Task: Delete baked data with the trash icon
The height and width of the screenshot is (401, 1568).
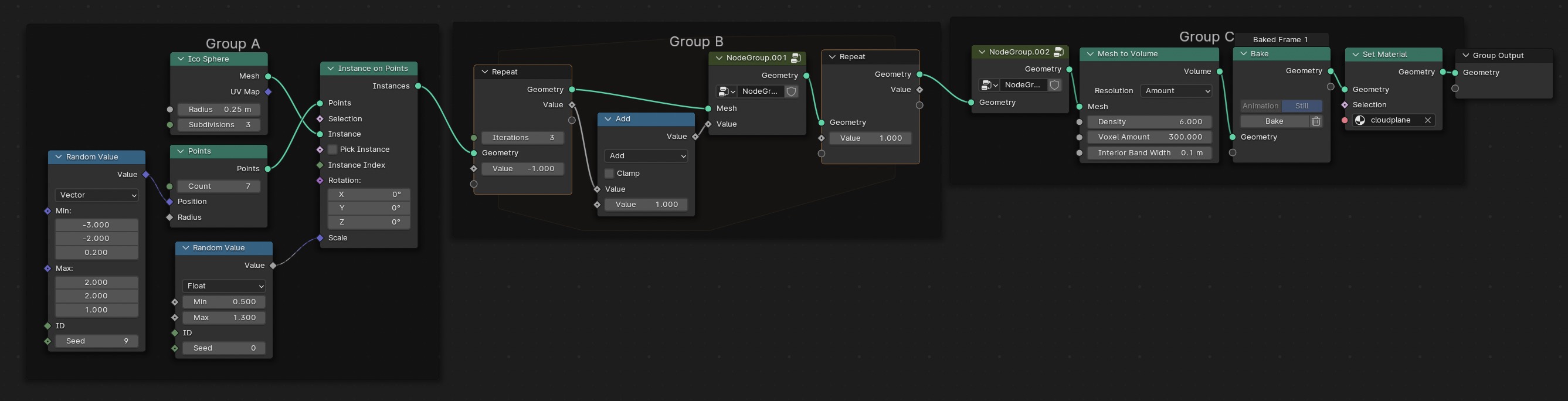Action: coord(1316,122)
